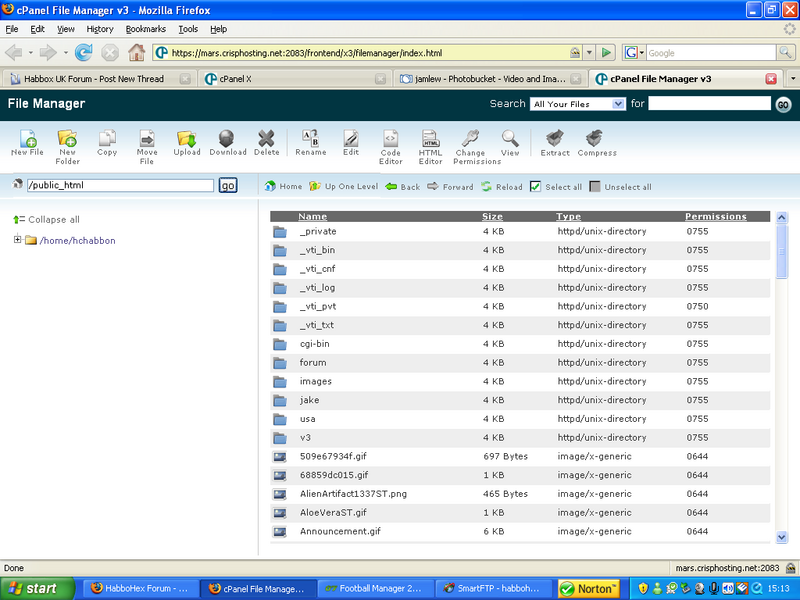Viewport: 800px width, 600px height.
Task: Switch to jamlew Photobucket tab
Action: (489, 79)
